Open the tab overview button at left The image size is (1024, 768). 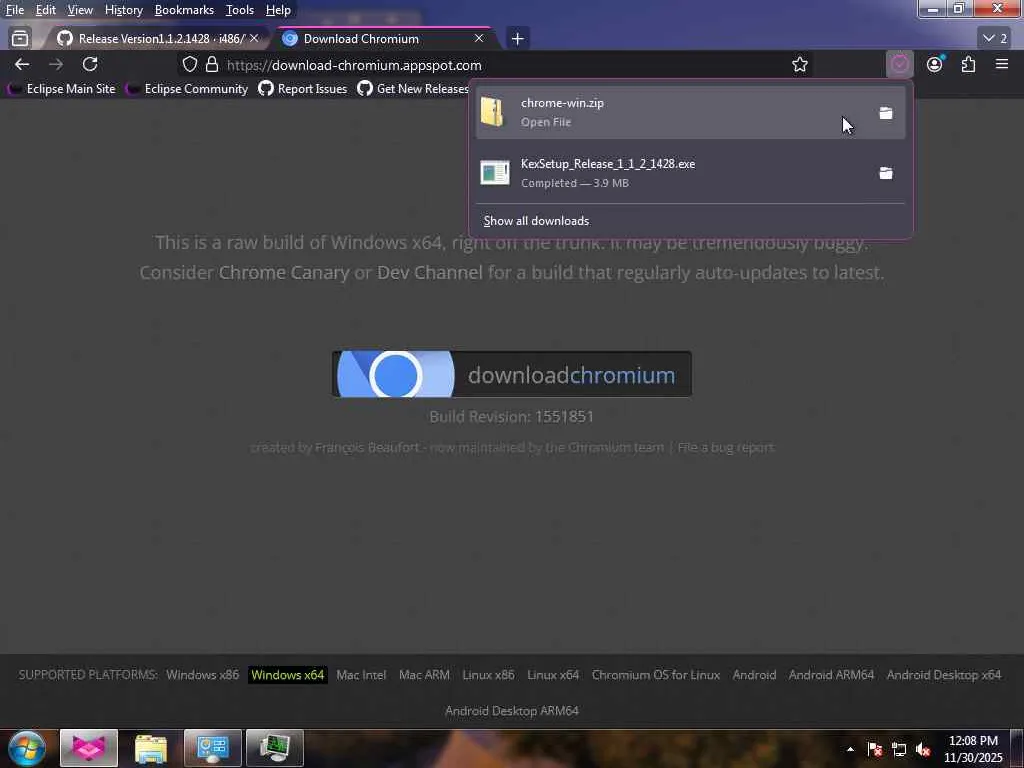(20, 39)
